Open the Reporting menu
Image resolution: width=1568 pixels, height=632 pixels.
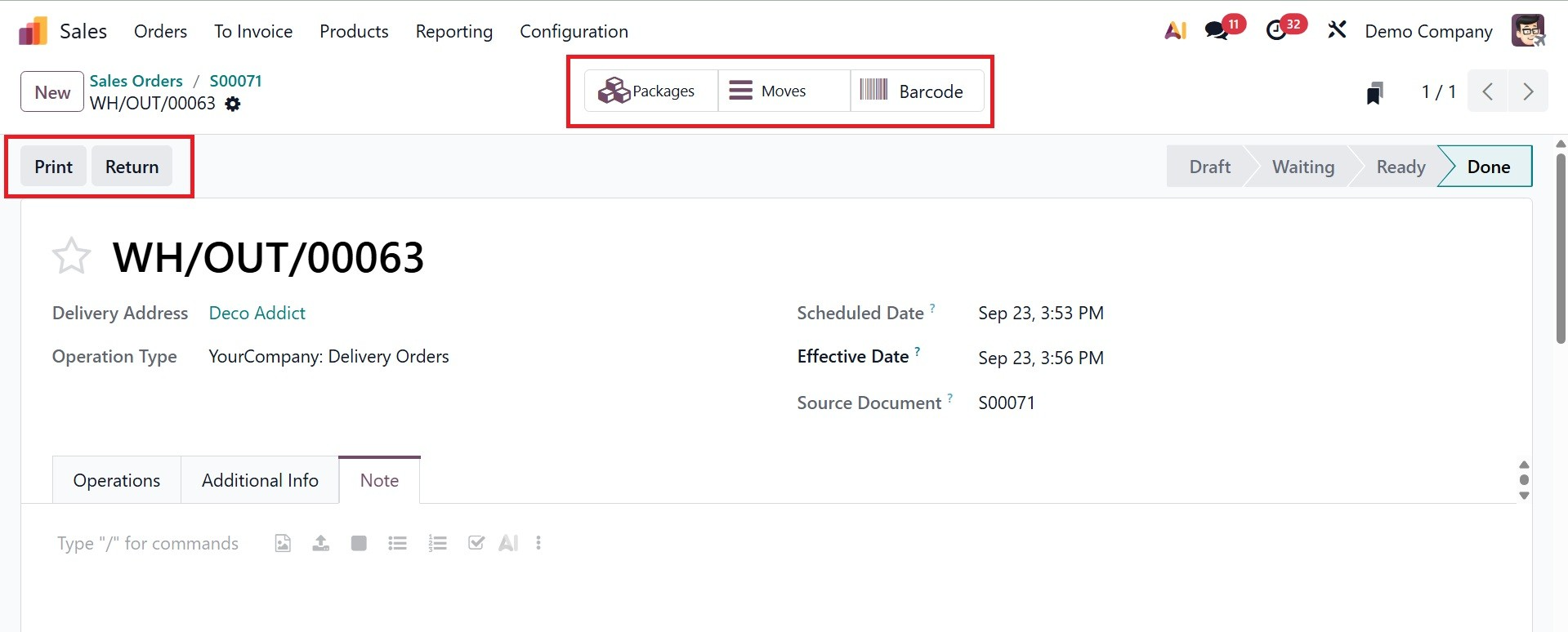click(454, 31)
